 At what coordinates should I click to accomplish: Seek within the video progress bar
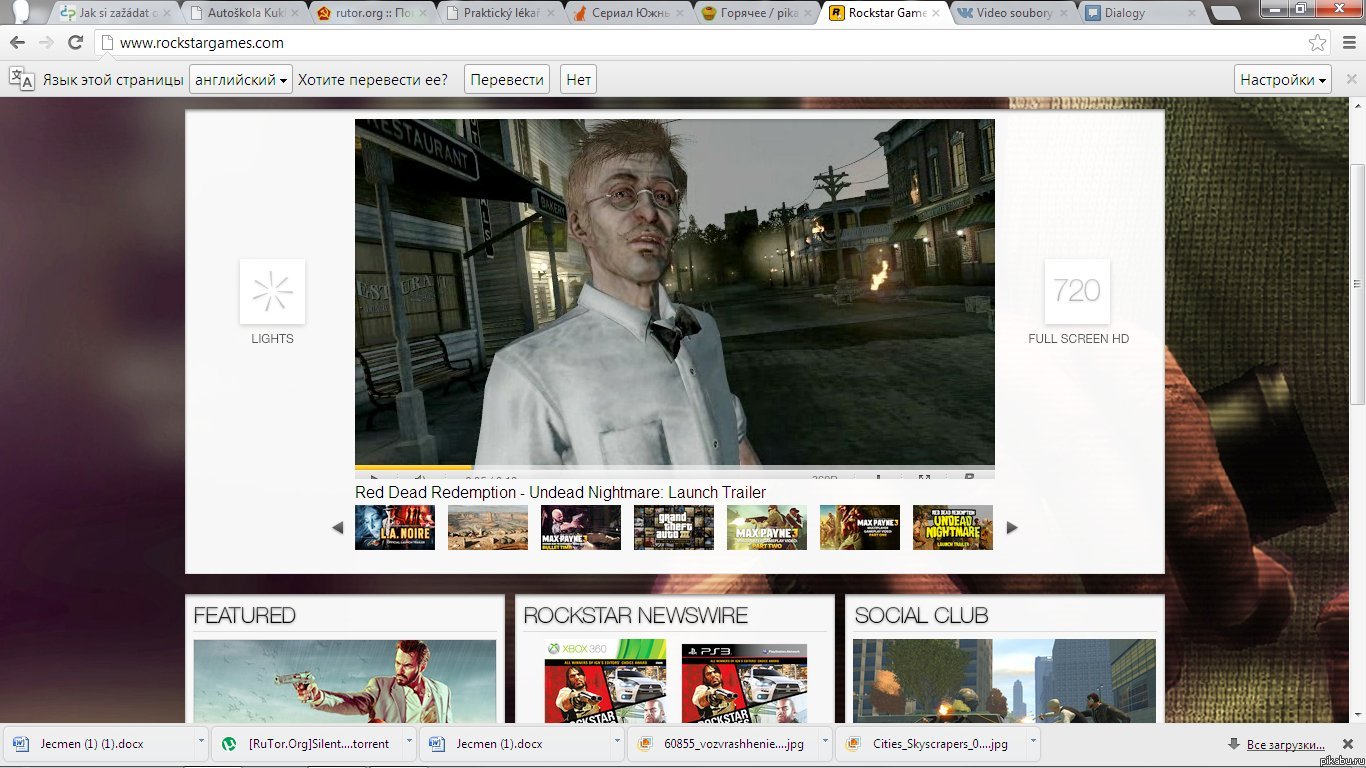(x=675, y=467)
